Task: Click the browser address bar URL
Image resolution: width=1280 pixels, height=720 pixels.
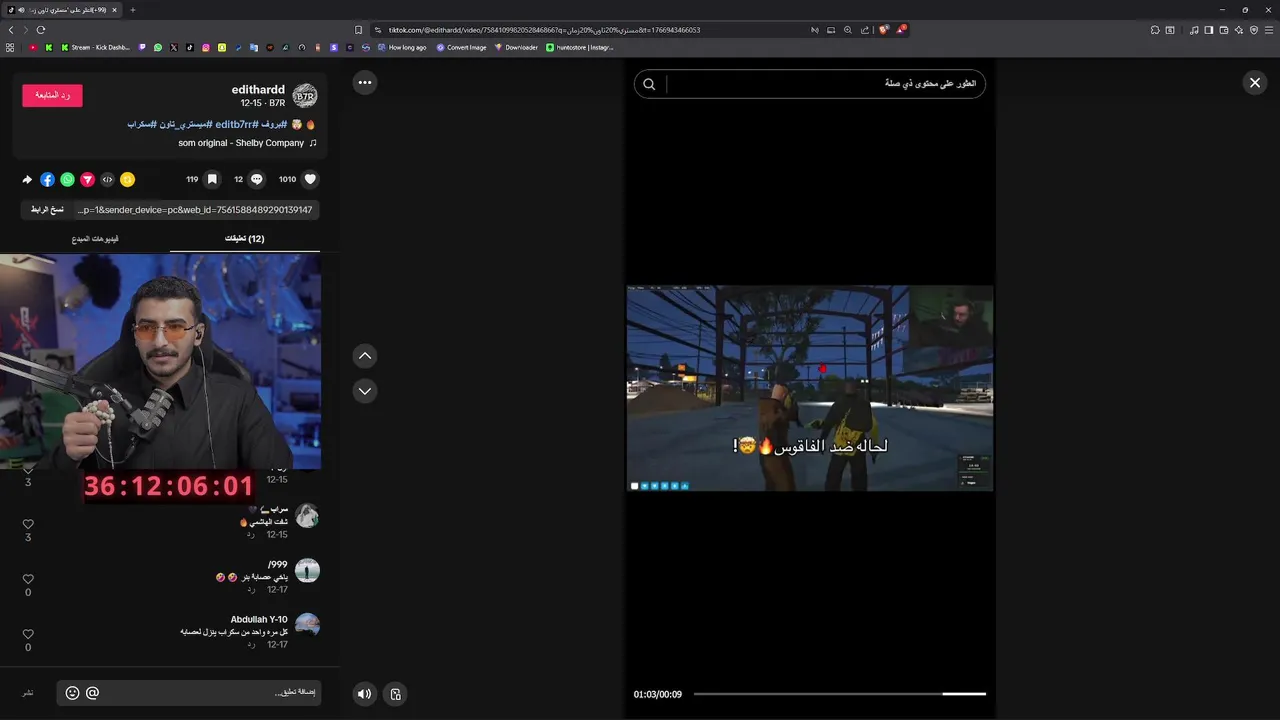Action: point(545,30)
